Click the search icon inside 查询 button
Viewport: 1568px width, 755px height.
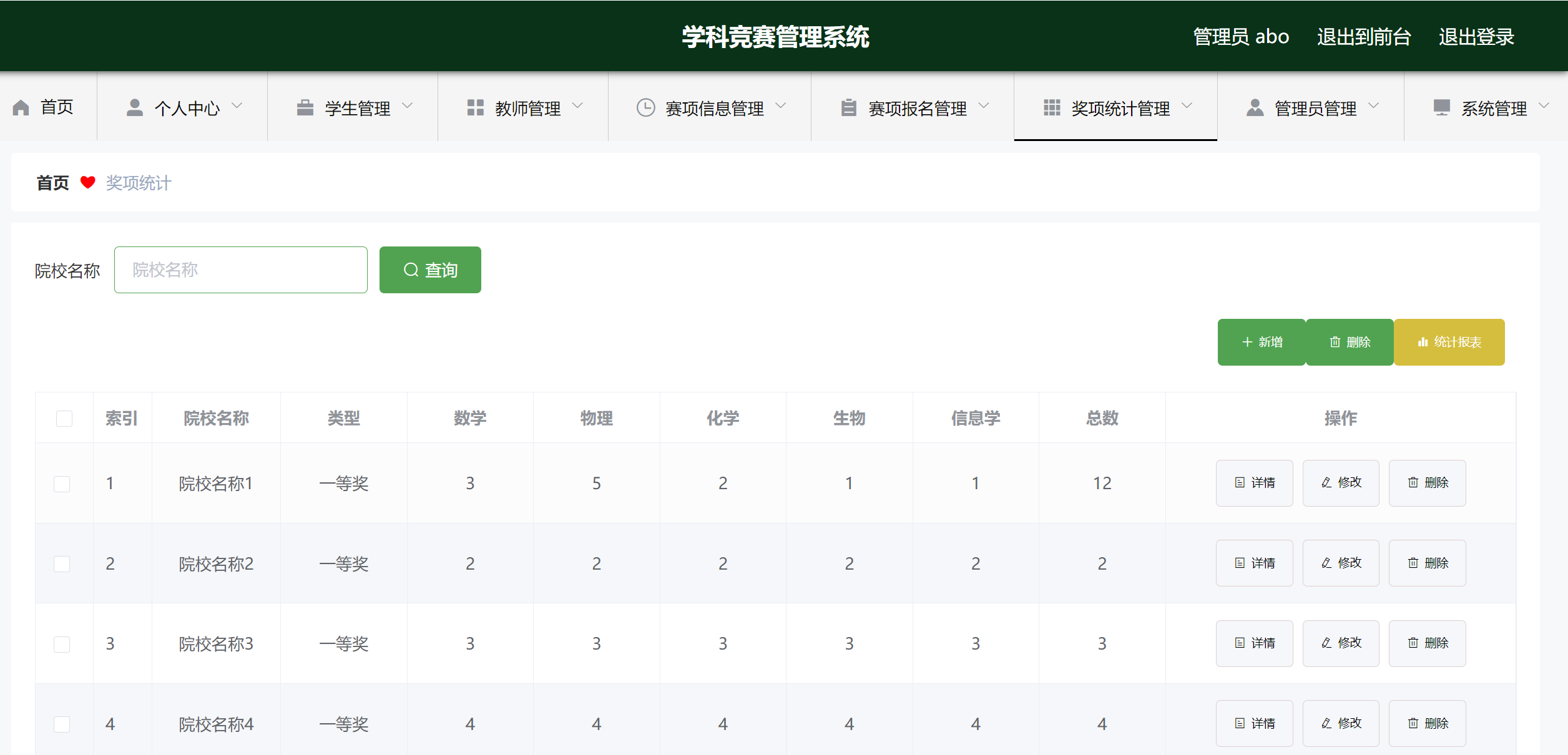coord(411,270)
